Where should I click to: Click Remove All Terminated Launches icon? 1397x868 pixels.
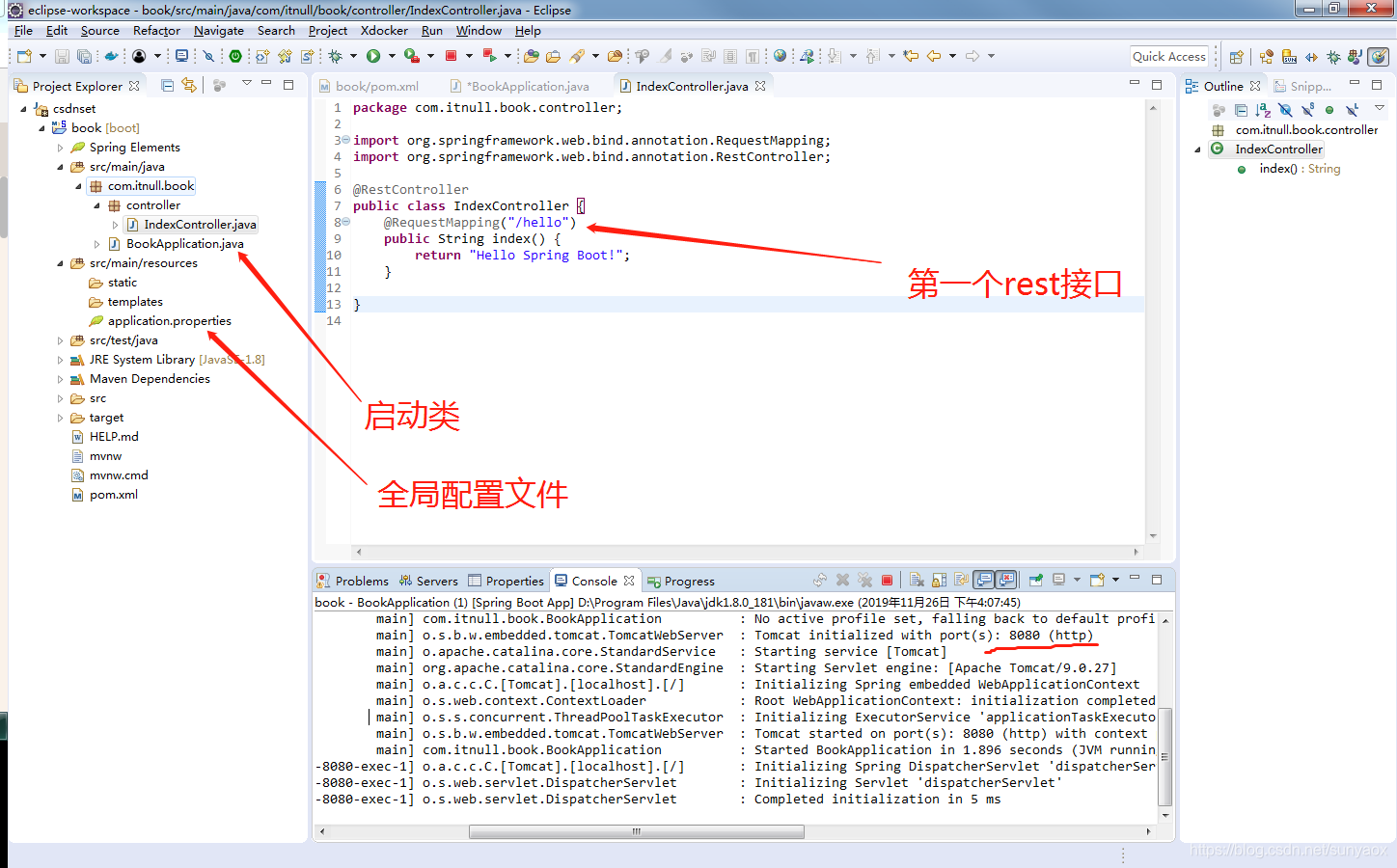[865, 580]
